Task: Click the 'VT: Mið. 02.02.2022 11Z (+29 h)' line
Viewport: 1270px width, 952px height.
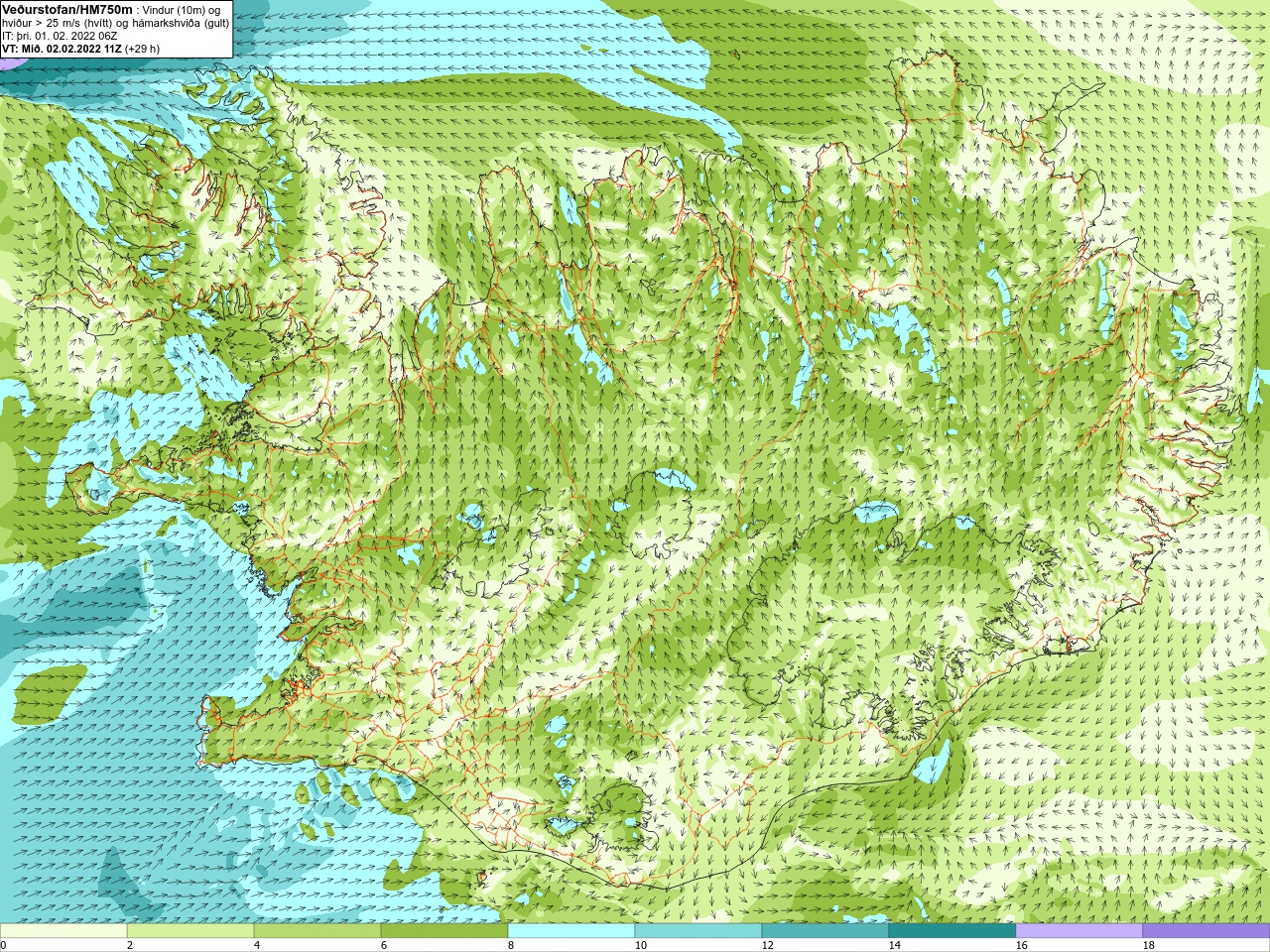Action: click(80, 49)
